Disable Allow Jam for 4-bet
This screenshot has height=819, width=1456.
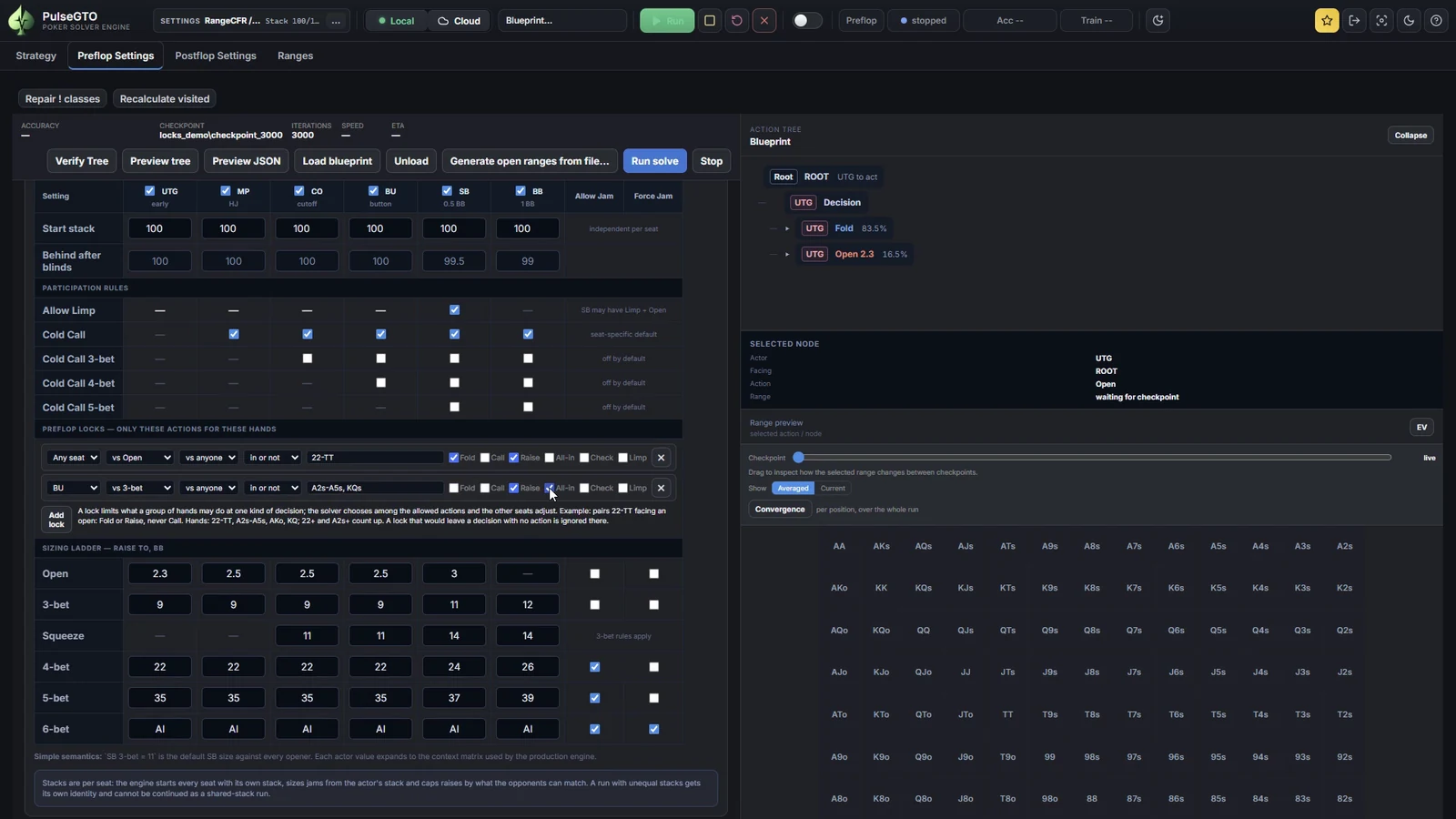pyautogui.click(x=595, y=667)
